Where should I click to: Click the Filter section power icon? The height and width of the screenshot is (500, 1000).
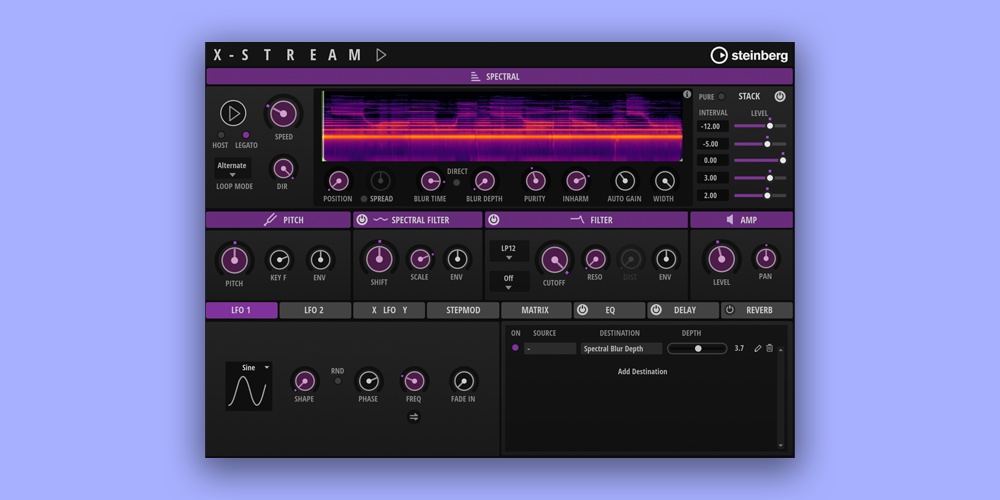[494, 220]
